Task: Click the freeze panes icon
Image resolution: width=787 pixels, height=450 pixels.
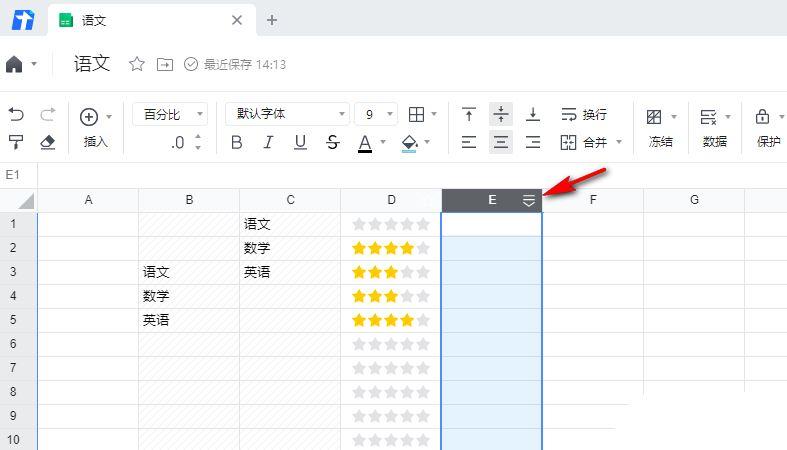Action: click(654, 117)
